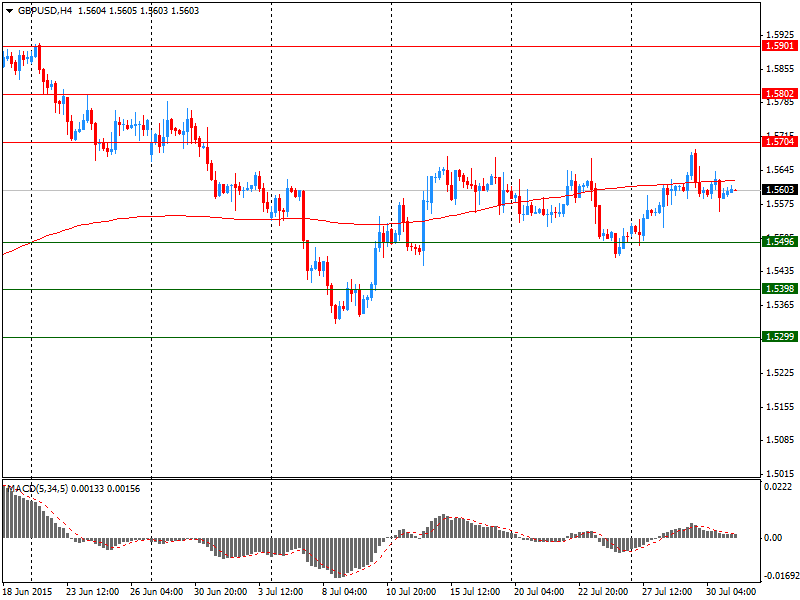Viewport: 800px width, 600px height.
Task: Click the 1.5365 price scale value
Action: click(781, 305)
